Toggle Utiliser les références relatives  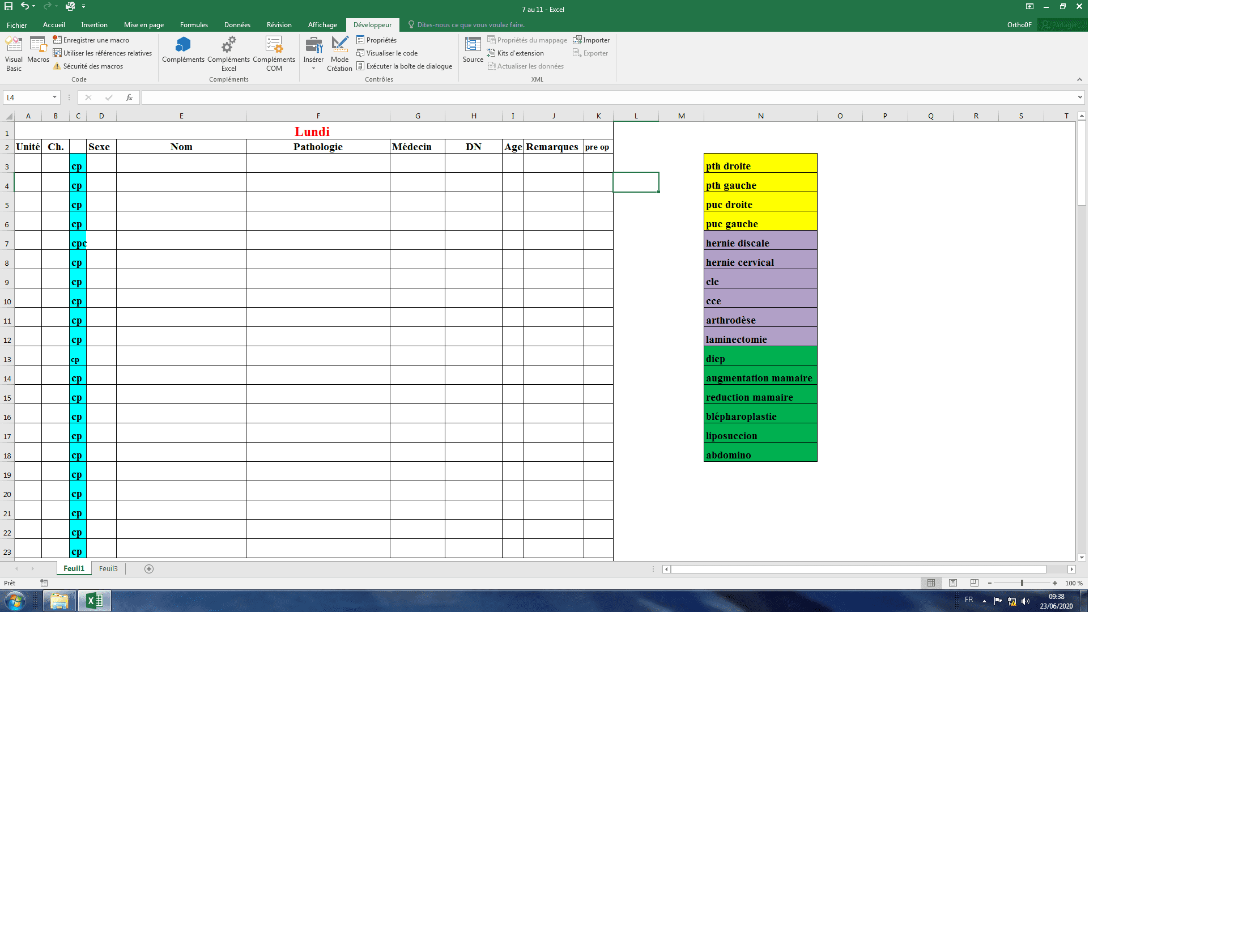click(107, 53)
